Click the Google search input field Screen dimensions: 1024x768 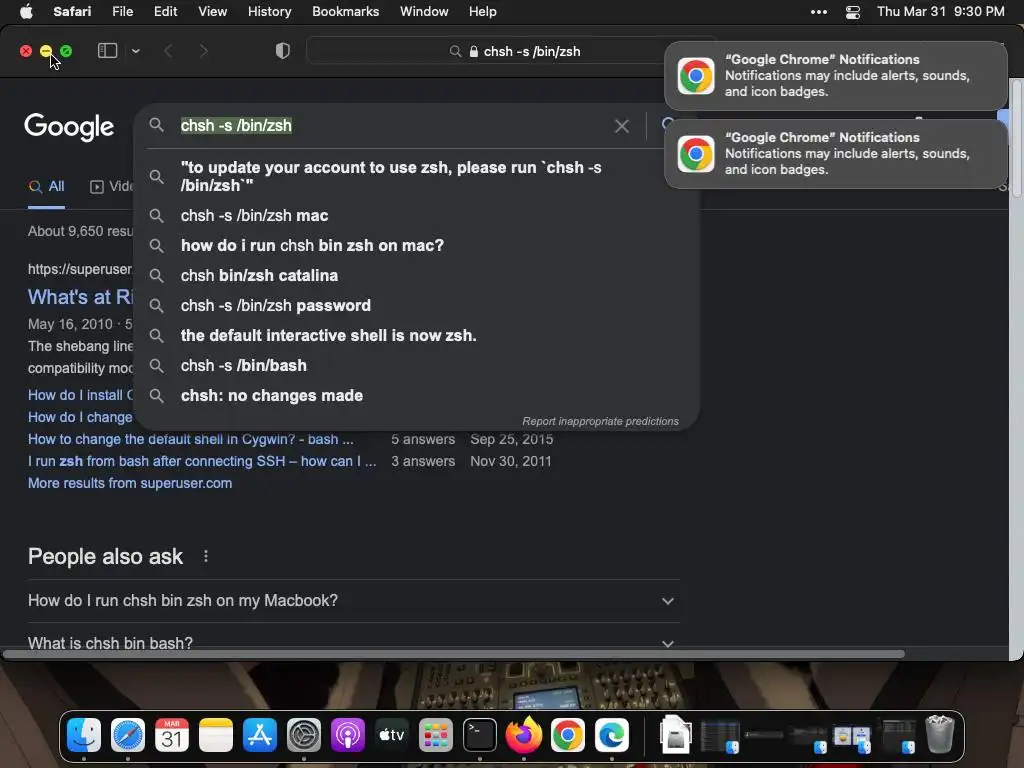(x=392, y=126)
